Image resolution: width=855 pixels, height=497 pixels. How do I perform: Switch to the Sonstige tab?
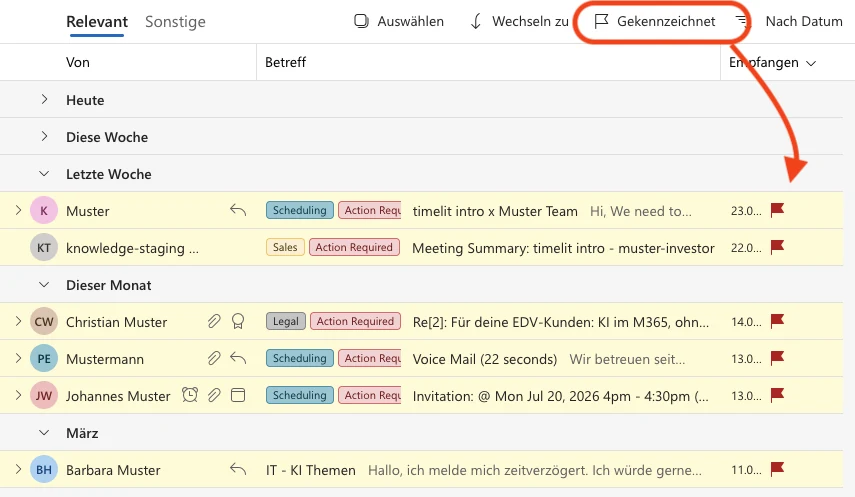[x=175, y=22]
